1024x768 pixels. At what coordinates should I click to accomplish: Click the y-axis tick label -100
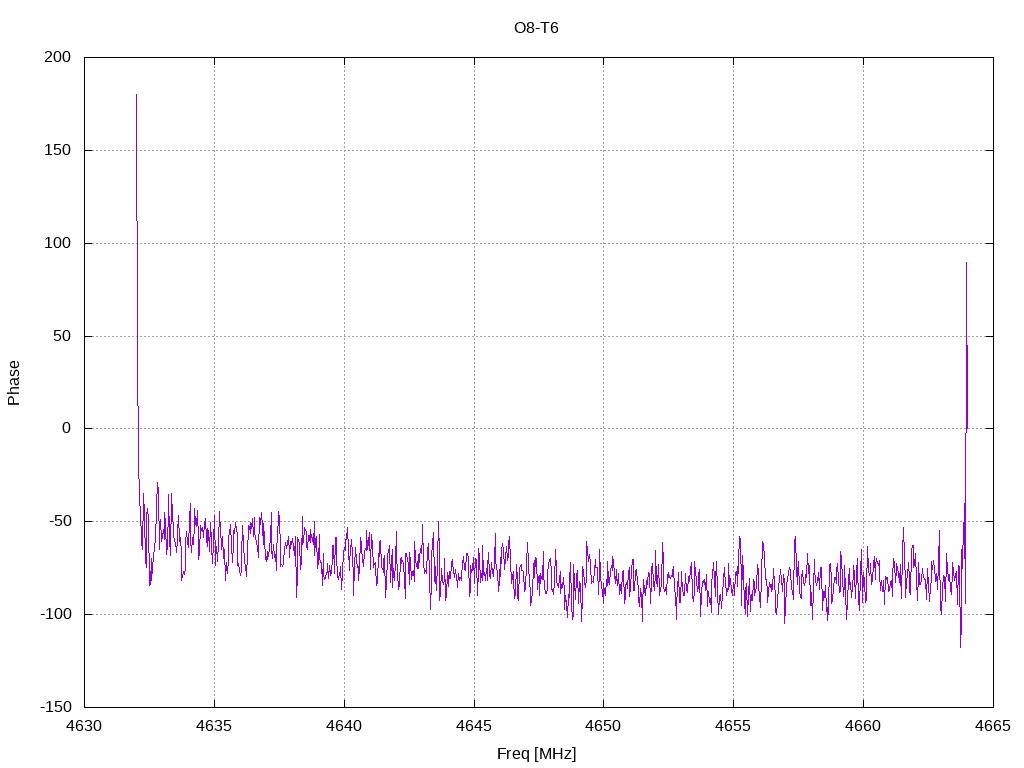(x=56, y=614)
